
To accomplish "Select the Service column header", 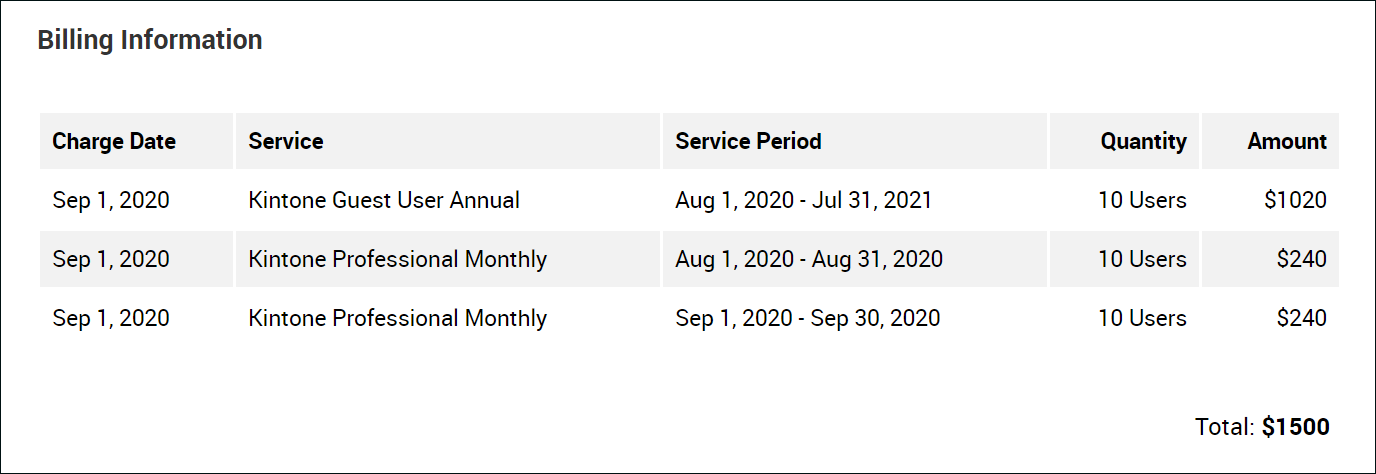I will 286,141.
